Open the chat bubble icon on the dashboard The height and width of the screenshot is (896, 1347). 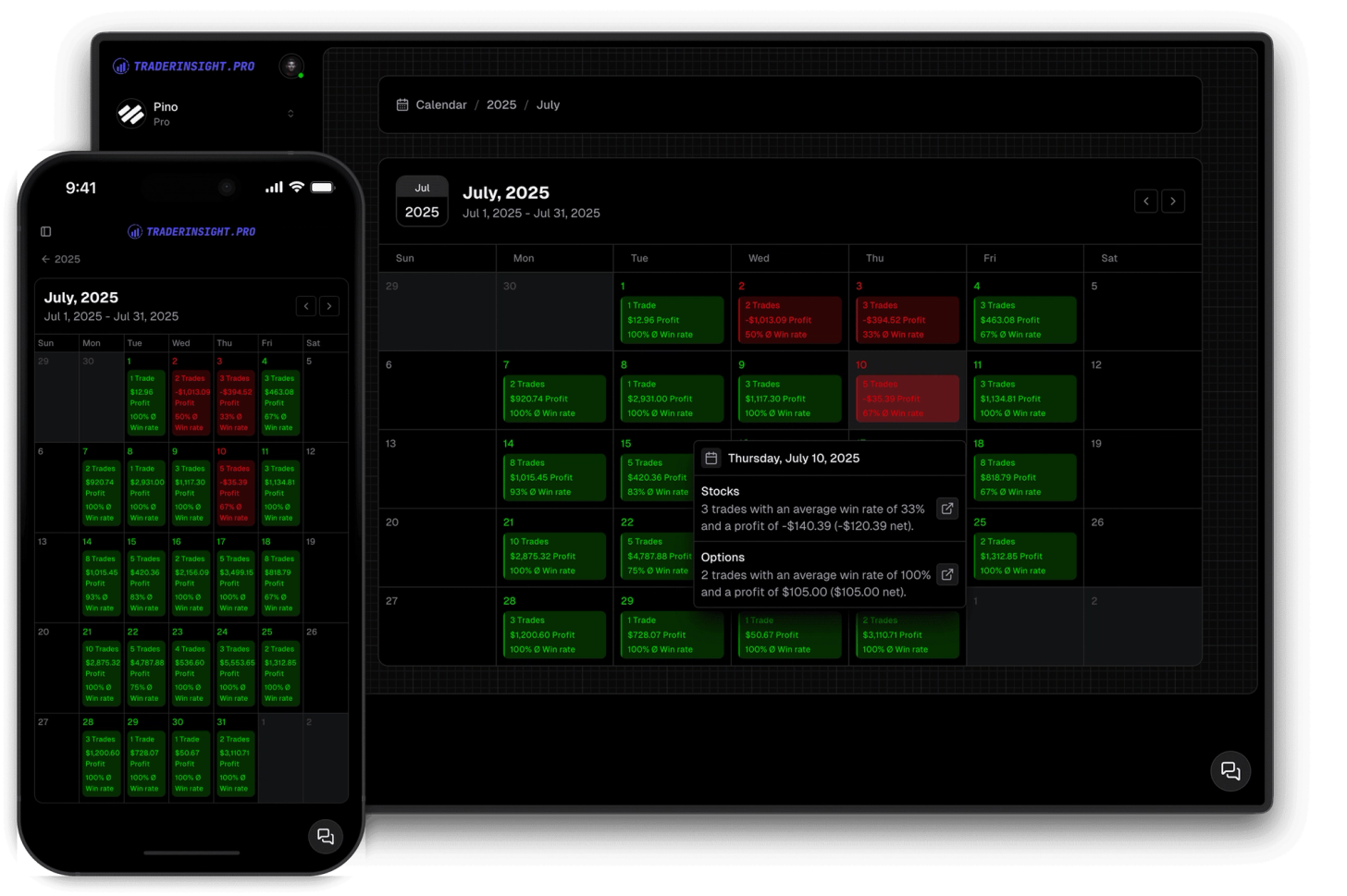[x=1230, y=770]
